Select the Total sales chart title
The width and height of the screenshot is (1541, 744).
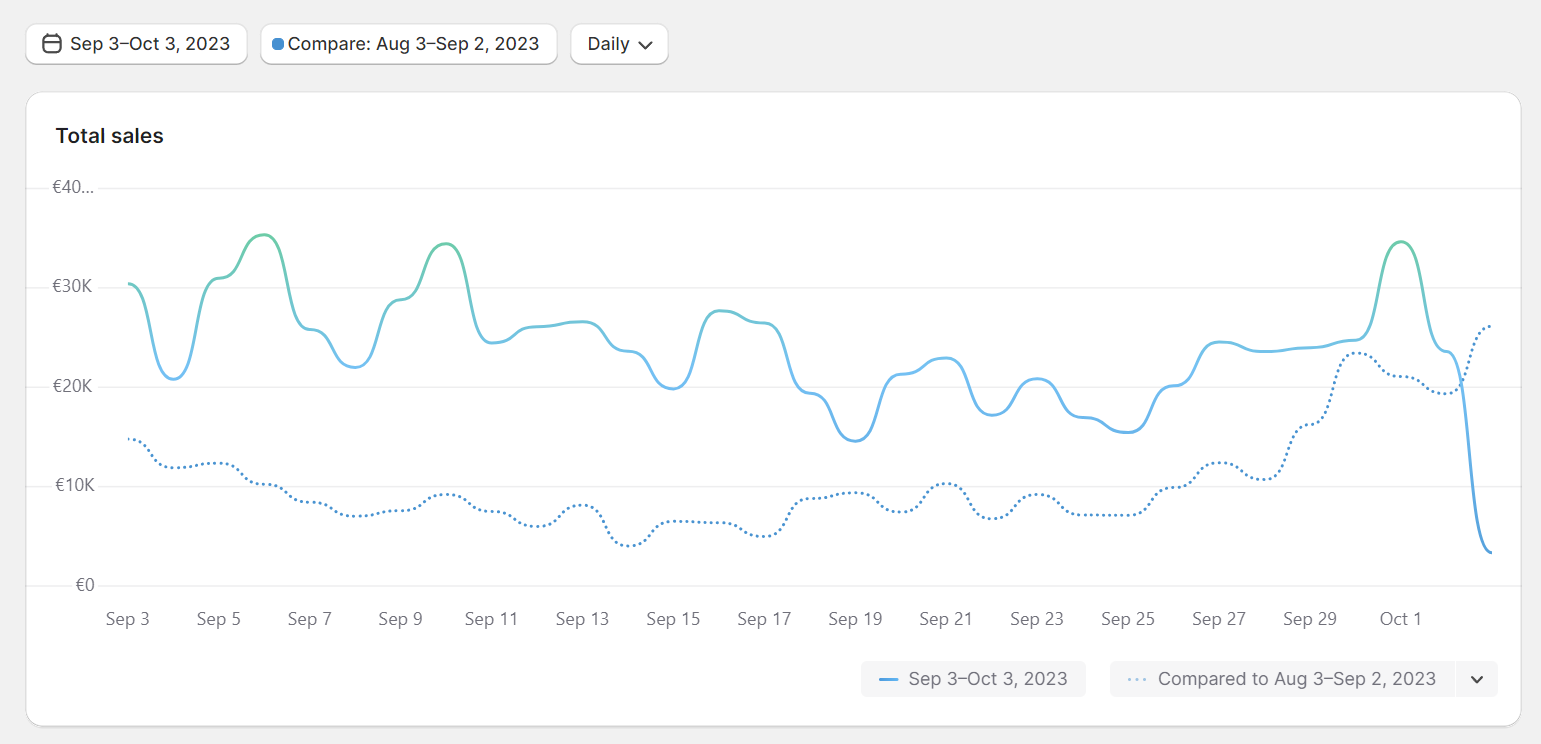(x=109, y=135)
